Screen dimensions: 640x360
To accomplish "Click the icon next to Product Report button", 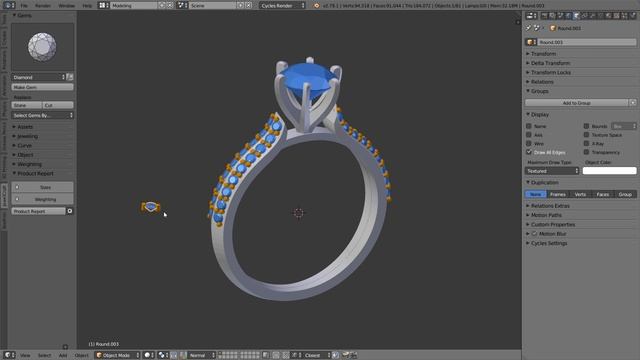I will tap(70, 211).
